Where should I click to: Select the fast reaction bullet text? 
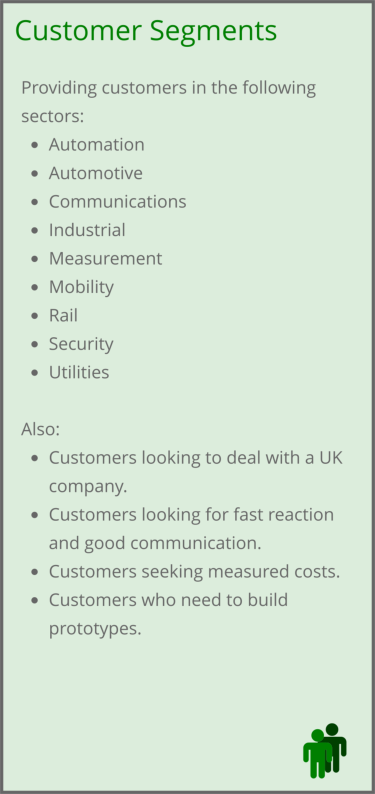tap(191, 529)
